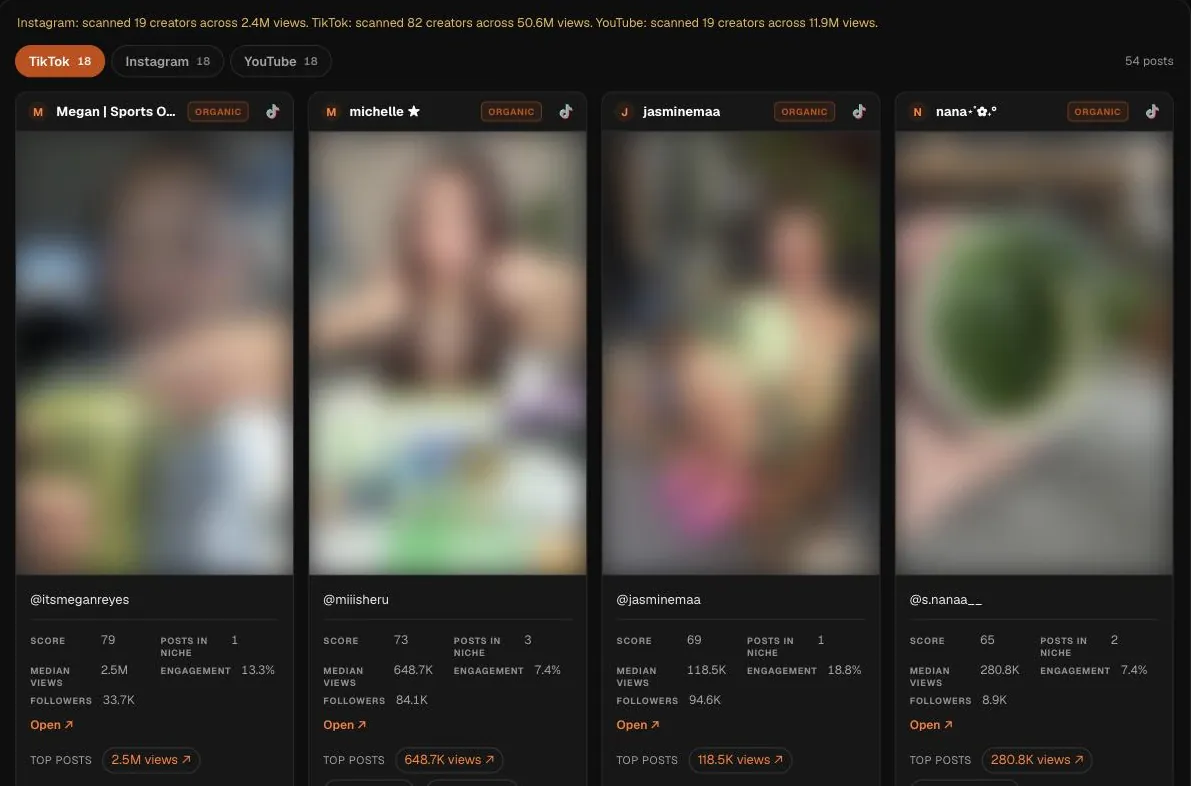Click TikTok icon on Megan's card
Image resolution: width=1191 pixels, height=786 pixels.
[x=273, y=112]
